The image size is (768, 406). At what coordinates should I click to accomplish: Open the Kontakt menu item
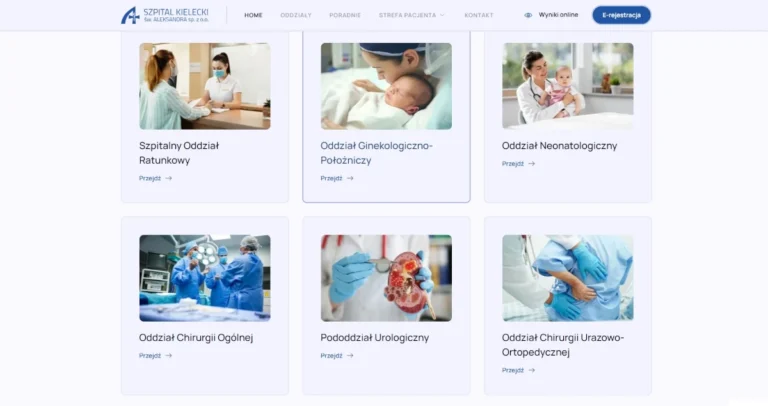tap(479, 15)
